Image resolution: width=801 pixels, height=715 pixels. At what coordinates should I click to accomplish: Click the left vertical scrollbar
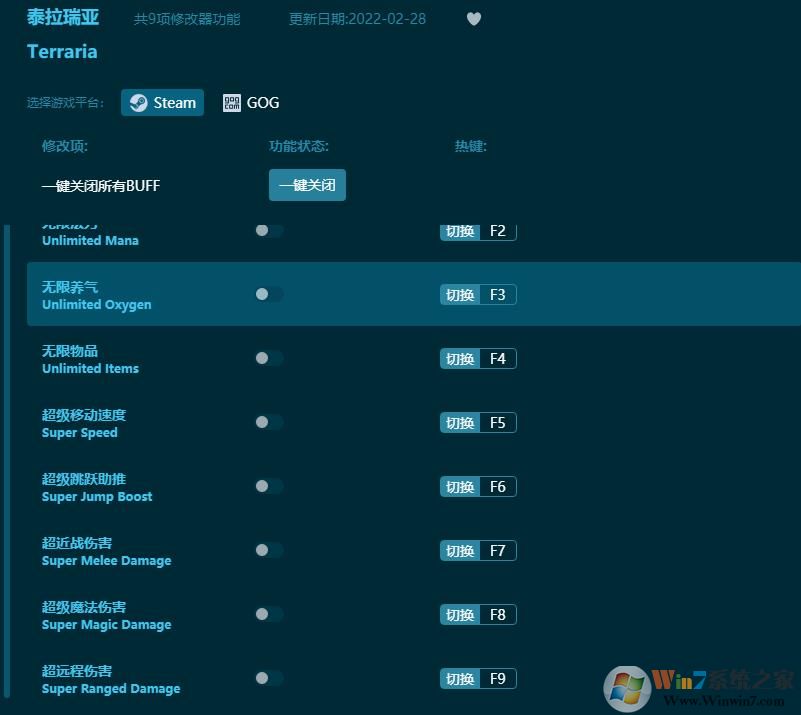coord(7,461)
